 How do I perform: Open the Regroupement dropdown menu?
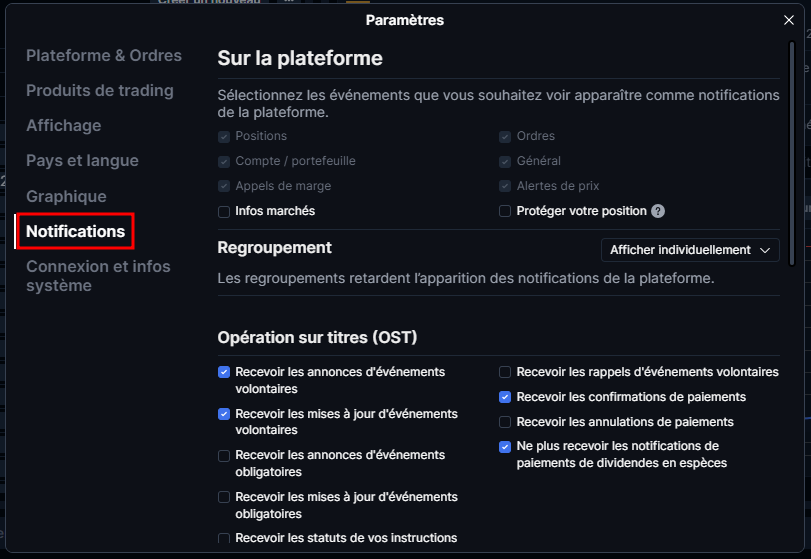(x=690, y=250)
